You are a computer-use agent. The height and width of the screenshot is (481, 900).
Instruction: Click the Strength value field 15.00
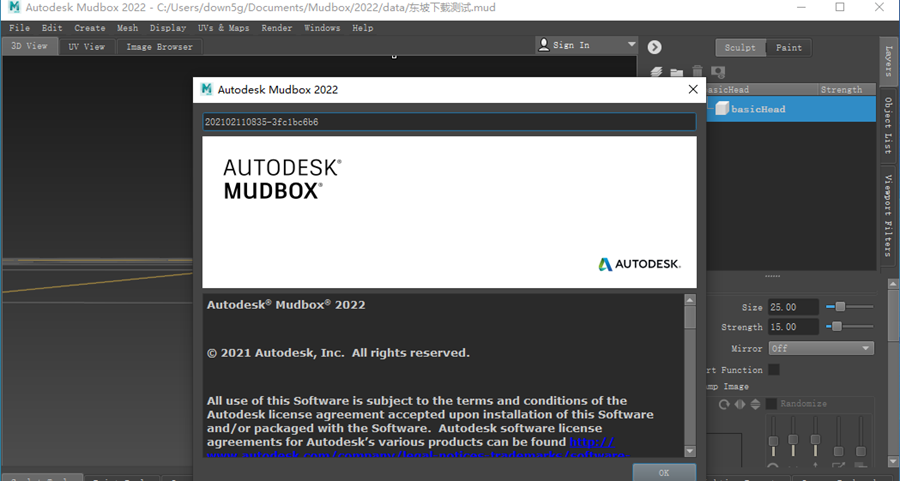tap(793, 327)
